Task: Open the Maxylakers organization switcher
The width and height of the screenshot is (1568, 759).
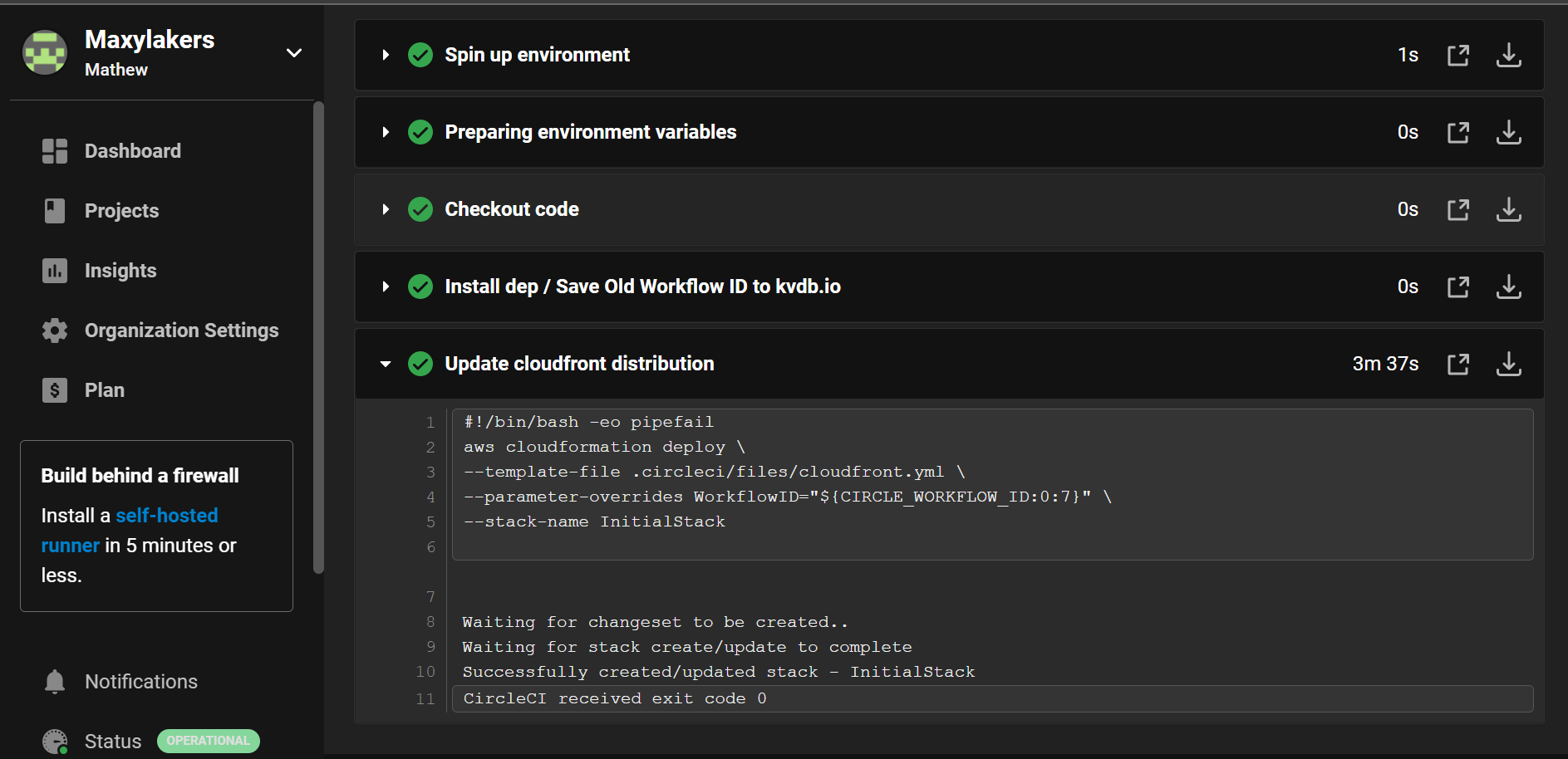Action: pos(294,52)
